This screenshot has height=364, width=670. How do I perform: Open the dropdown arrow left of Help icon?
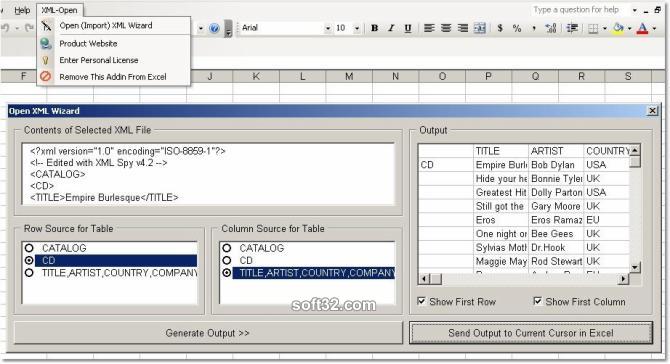[200, 29]
